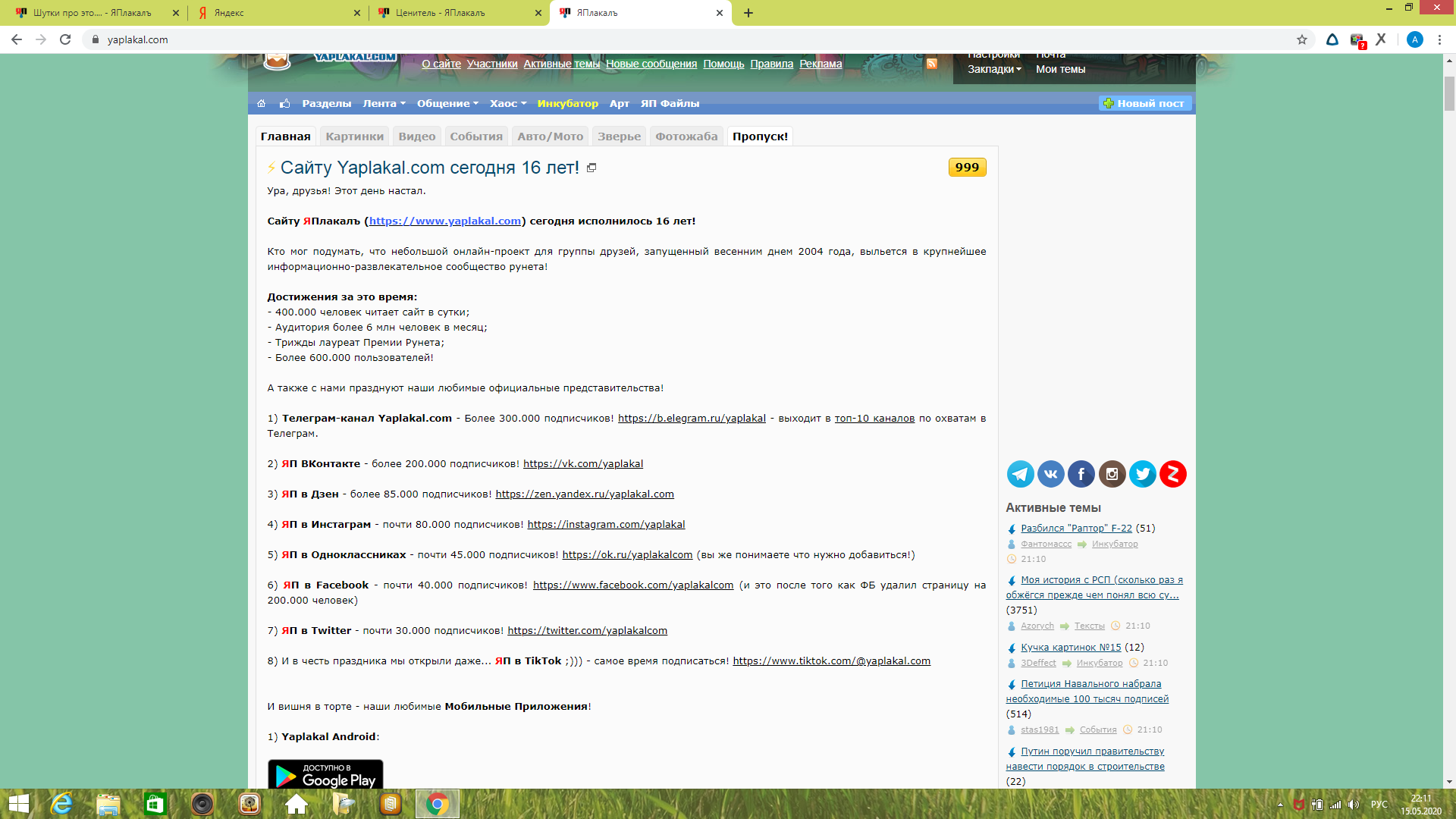The width and height of the screenshot is (1456, 819).
Task: Click the Новый пост button
Action: pyautogui.click(x=1145, y=103)
